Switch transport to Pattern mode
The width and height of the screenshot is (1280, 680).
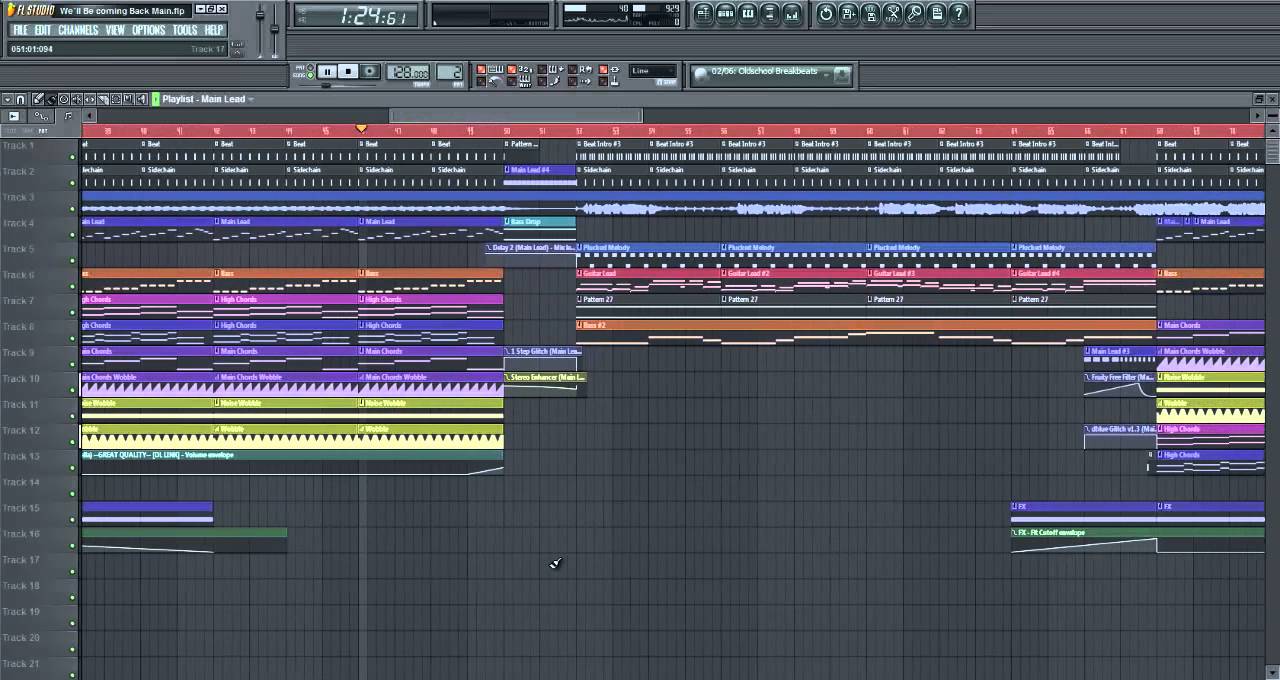point(310,67)
